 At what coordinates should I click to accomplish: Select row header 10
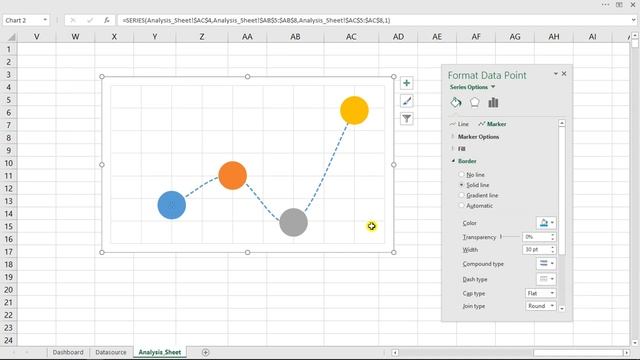pos(8,163)
